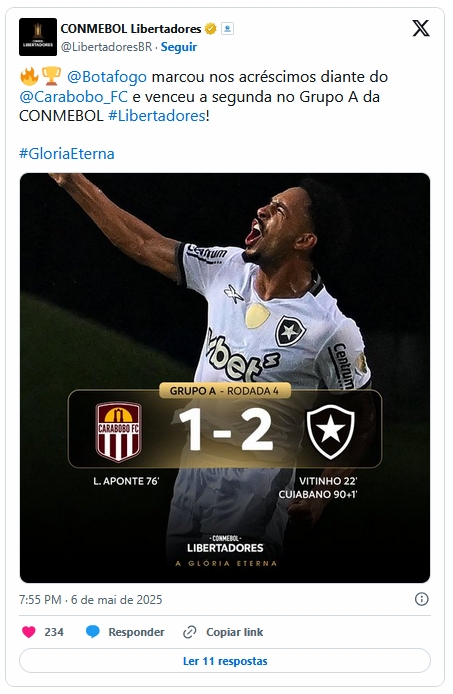453x694 pixels.
Task: Like the tweet with heart icon
Action: tap(29, 632)
